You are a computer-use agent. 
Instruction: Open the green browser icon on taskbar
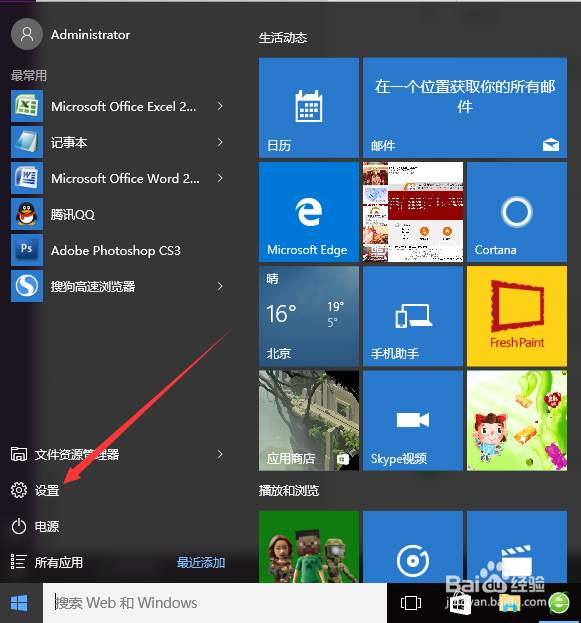tap(559, 603)
